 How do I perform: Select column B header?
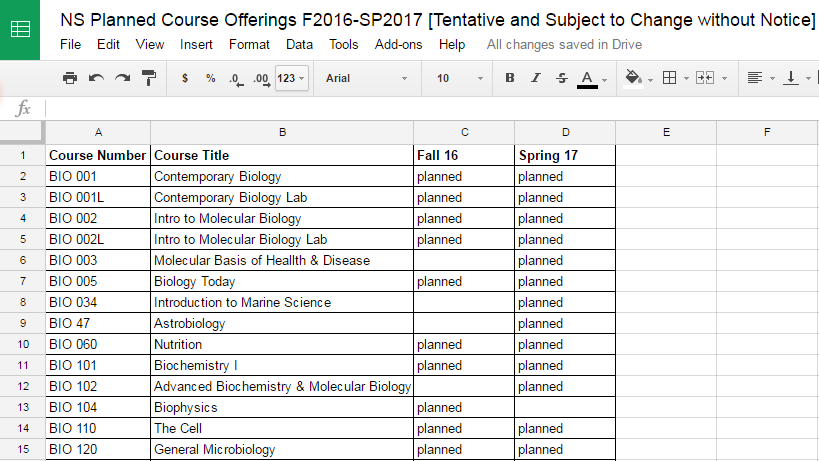click(x=282, y=133)
